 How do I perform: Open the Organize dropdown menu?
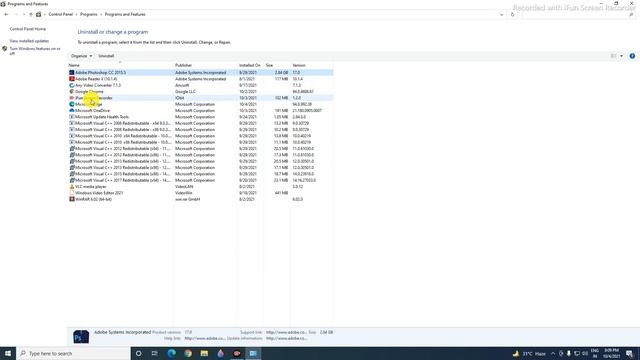point(81,56)
